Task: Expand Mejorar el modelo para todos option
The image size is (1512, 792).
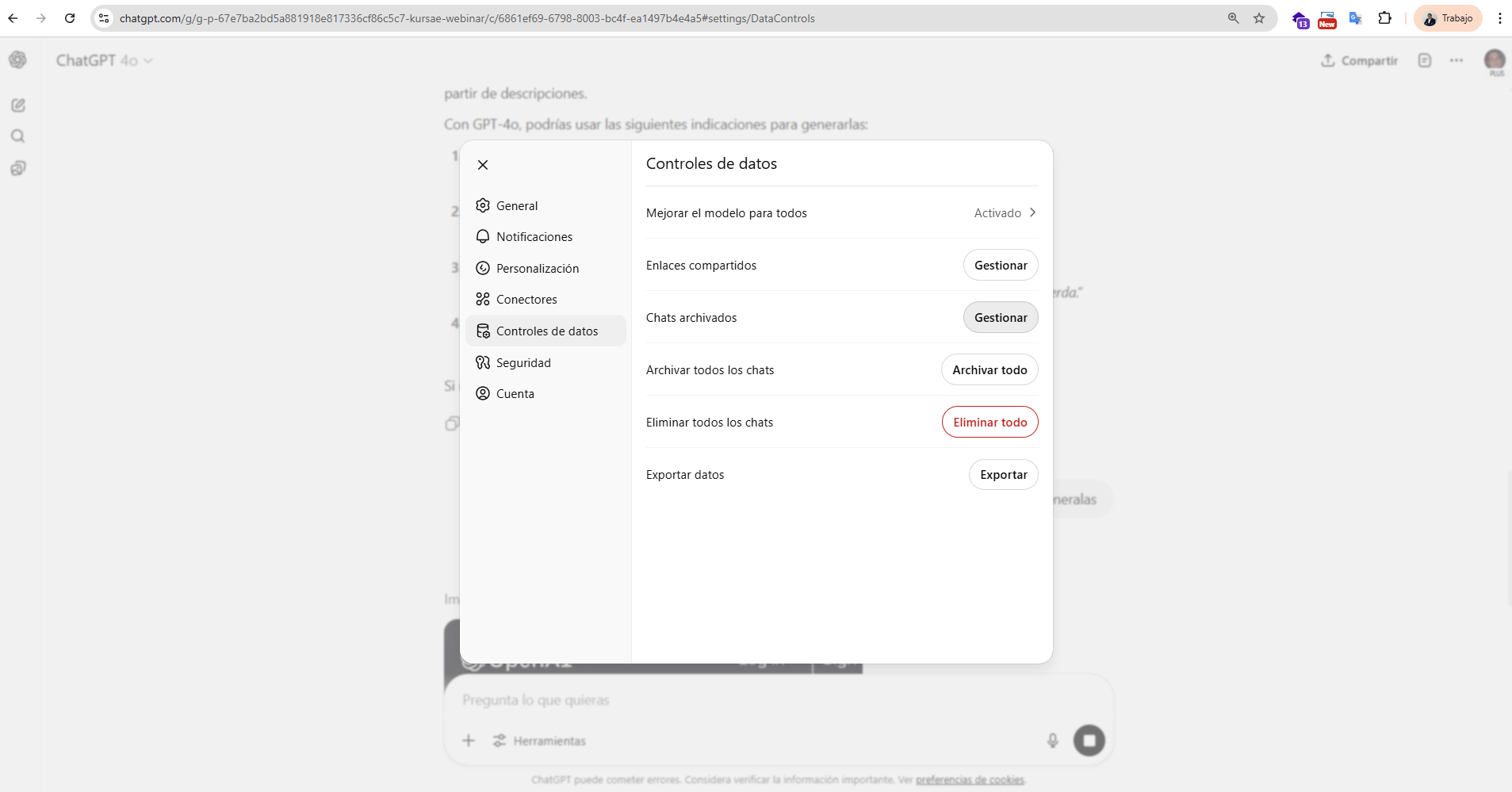Action: (1005, 213)
